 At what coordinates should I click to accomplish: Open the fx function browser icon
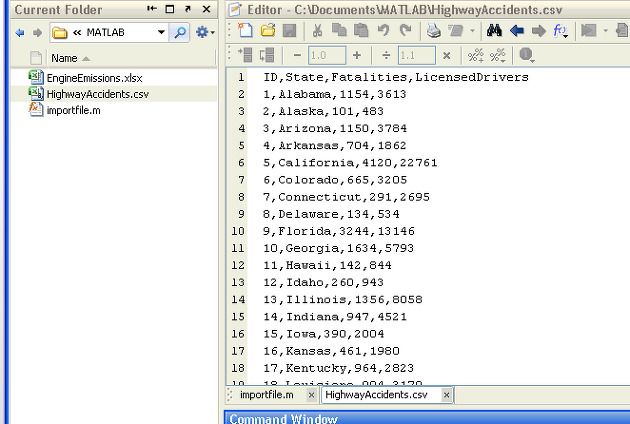point(560,31)
